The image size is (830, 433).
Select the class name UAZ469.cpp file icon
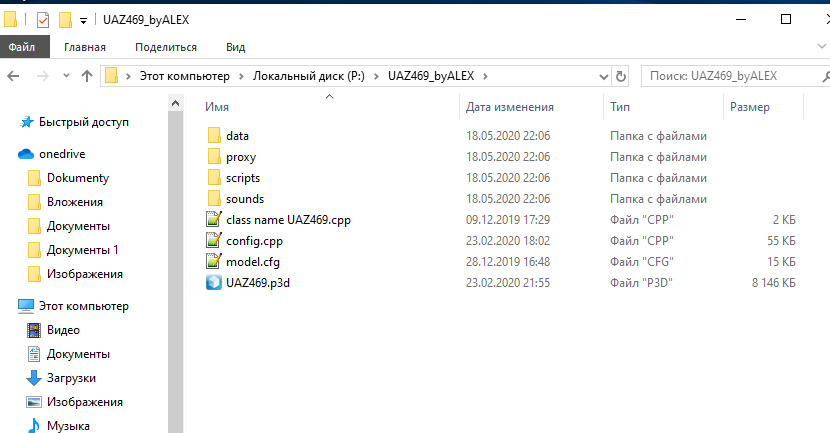point(214,219)
